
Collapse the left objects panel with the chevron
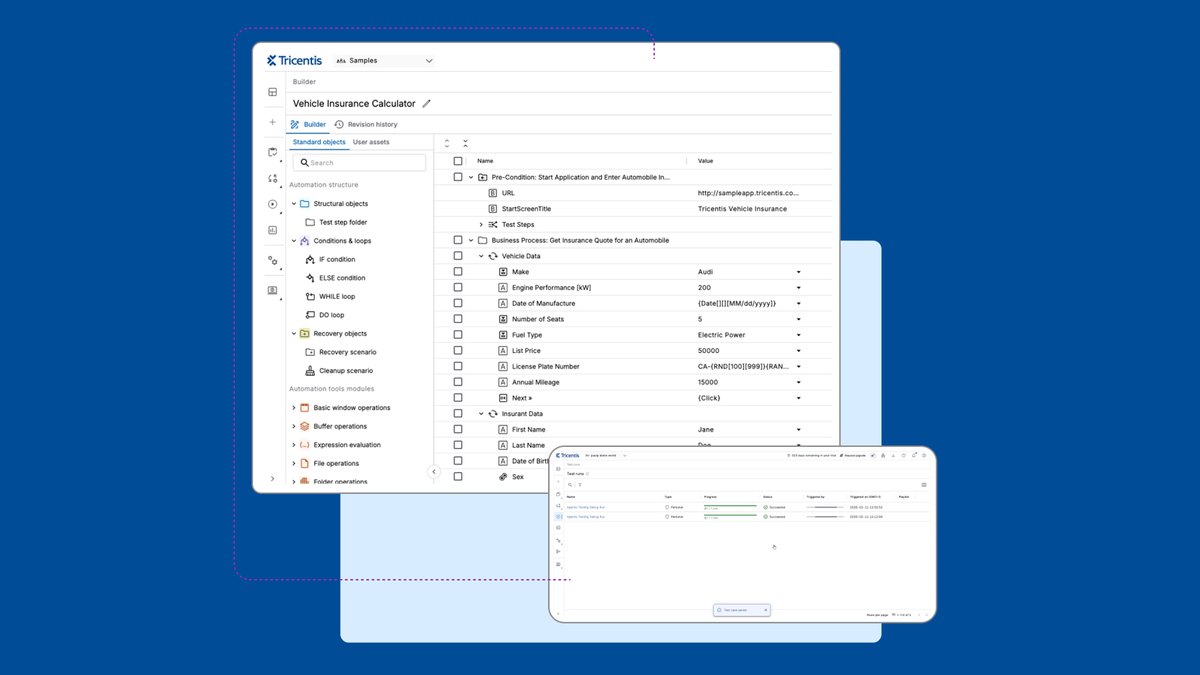[434, 472]
